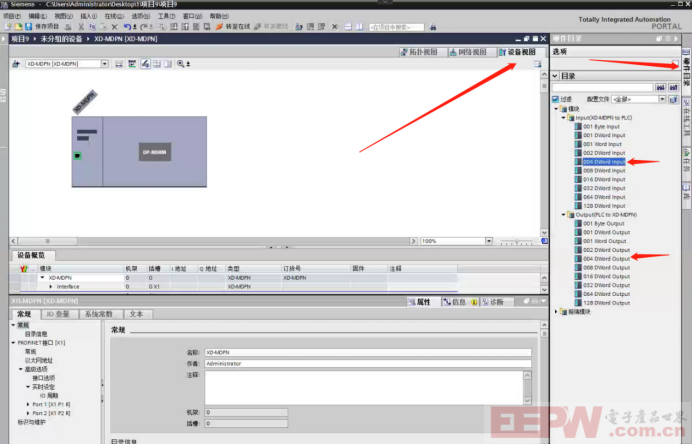The height and width of the screenshot is (444, 692).
Task: Open the 编辑 (Edit) menu
Action: point(38,16)
